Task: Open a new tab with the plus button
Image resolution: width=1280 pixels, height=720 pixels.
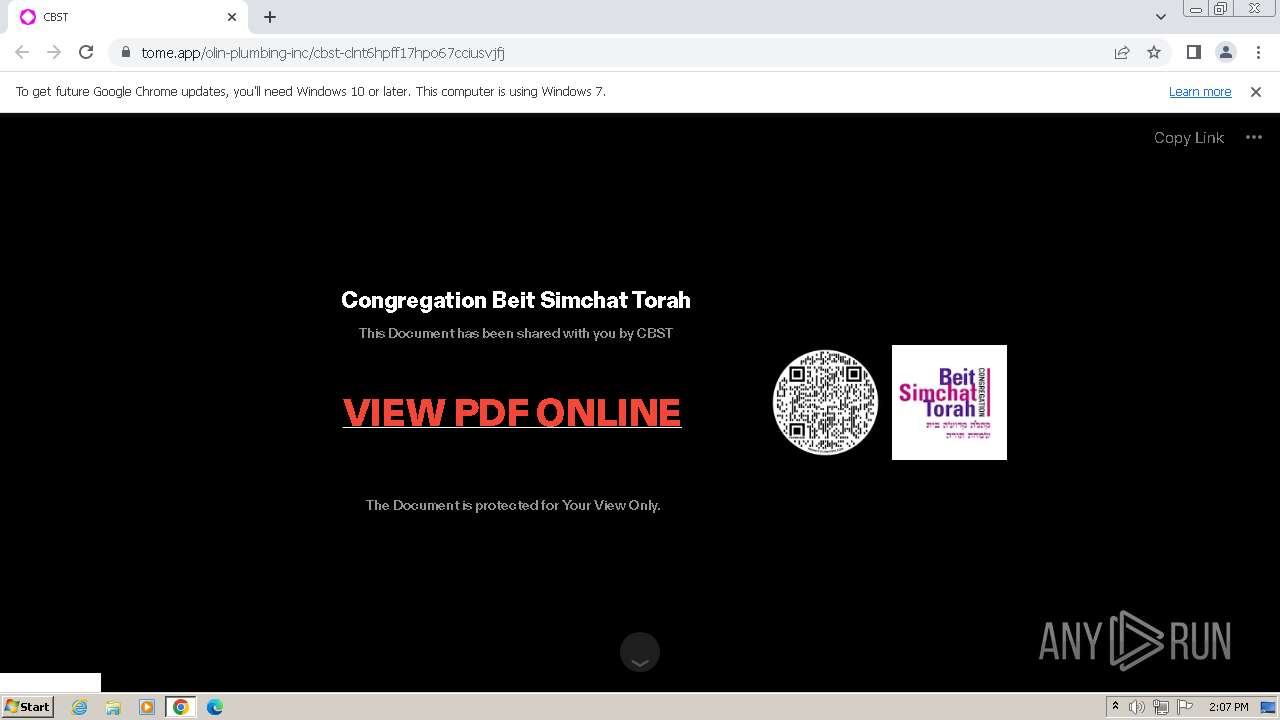Action: 270,17
